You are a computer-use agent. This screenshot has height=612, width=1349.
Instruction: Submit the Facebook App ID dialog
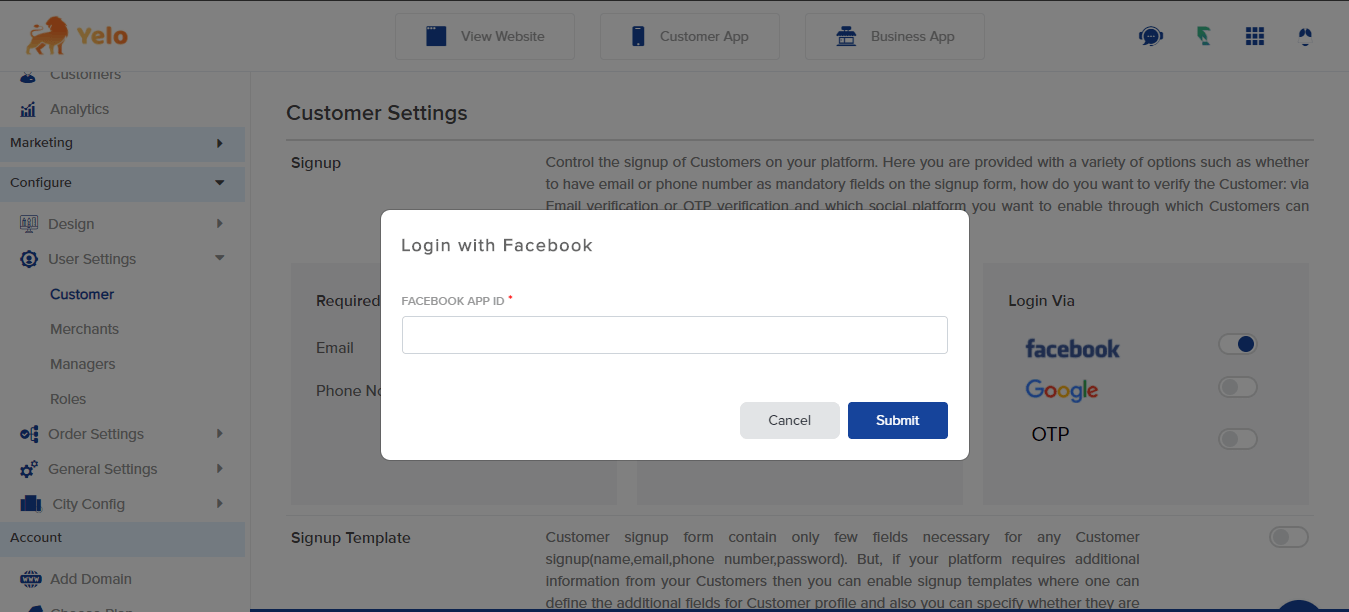(x=897, y=420)
